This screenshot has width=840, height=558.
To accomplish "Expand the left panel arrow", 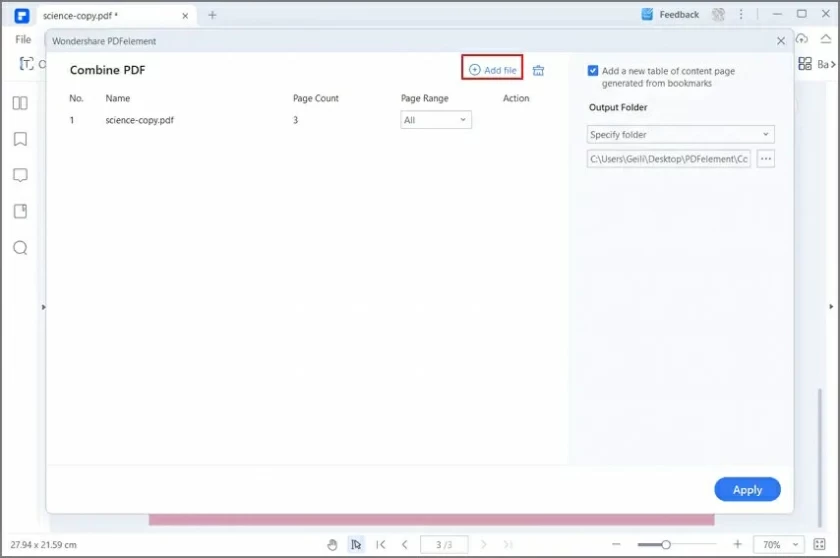I will point(43,307).
